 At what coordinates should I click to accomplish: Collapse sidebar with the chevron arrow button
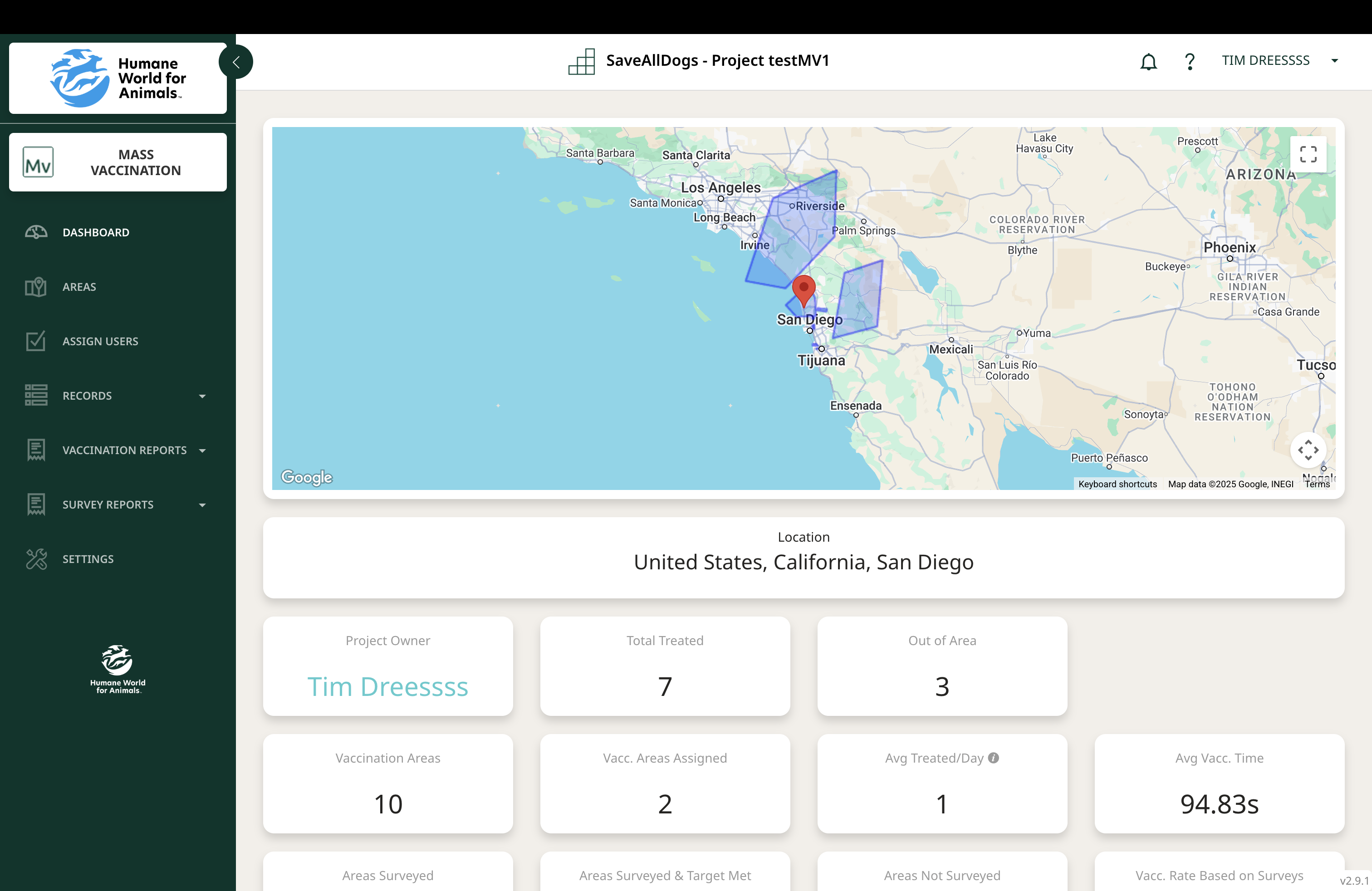(236, 62)
